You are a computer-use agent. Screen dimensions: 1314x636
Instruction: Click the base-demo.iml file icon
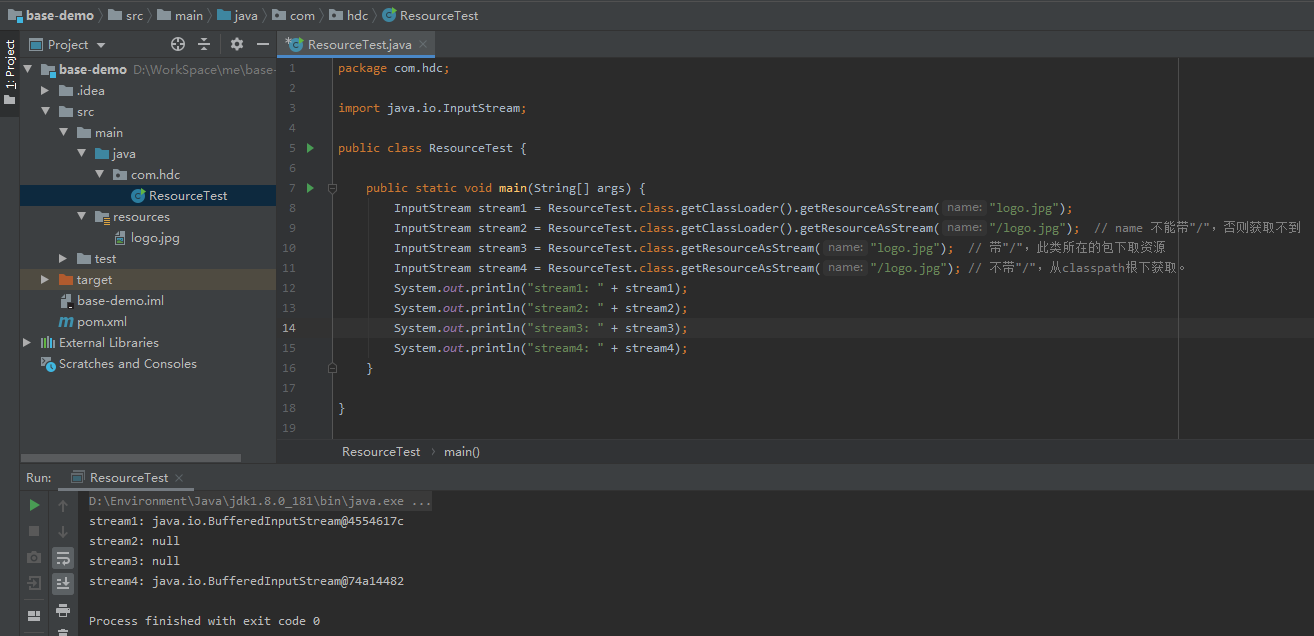pos(66,301)
